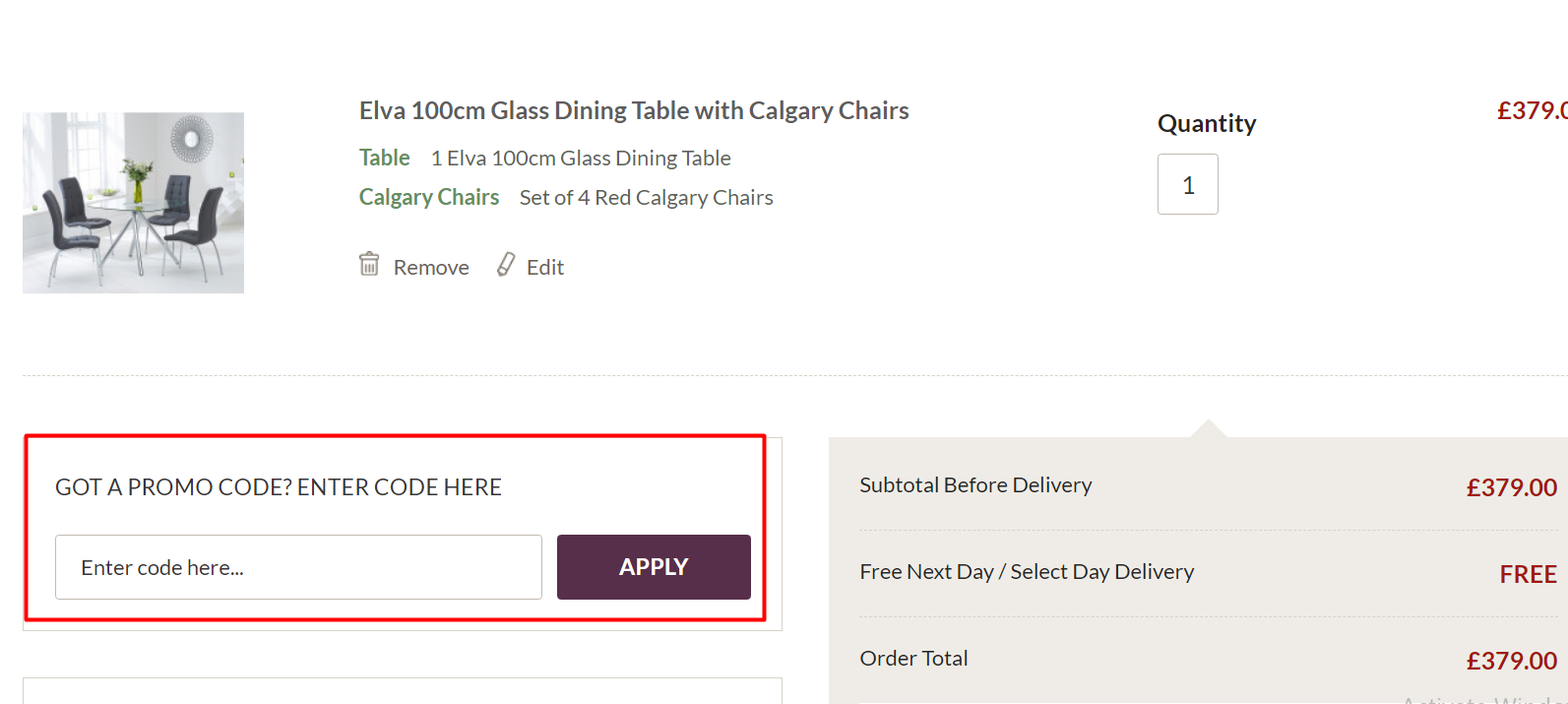Viewport: 1568px width, 704px height.
Task: Click 'Set of 4 Red Calgary Chairs' text
Action: [x=646, y=197]
